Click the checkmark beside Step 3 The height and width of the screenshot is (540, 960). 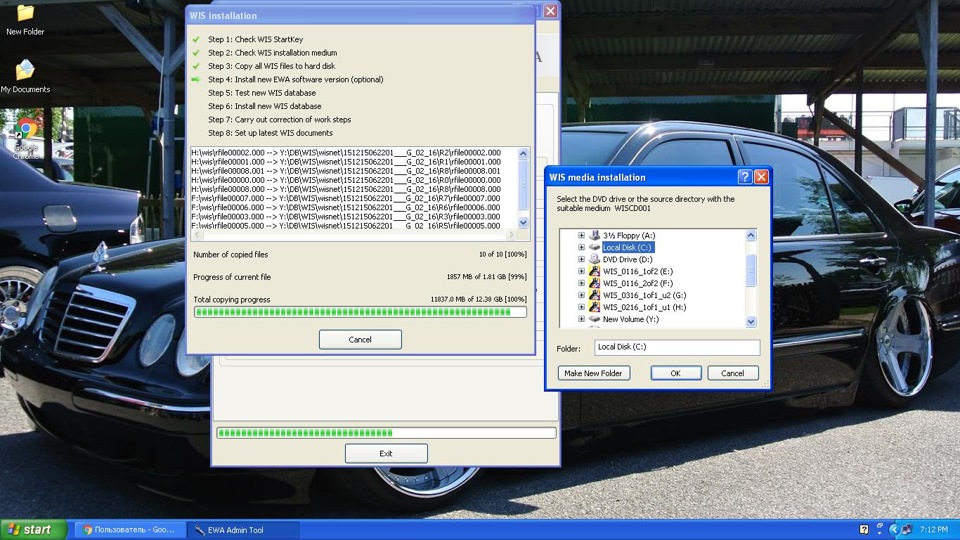(196, 66)
